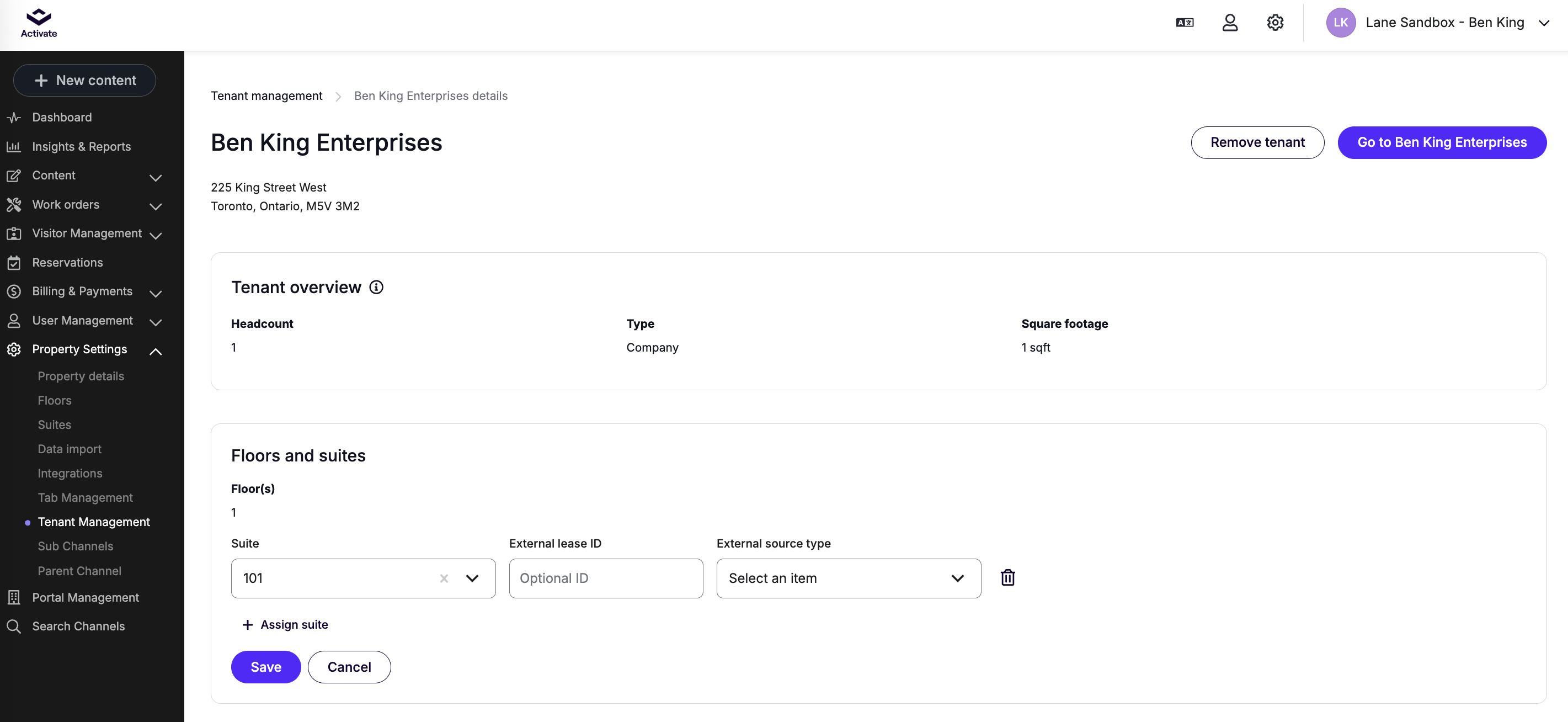1568x722 pixels.
Task: Select Tenant Management submenu item
Action: coord(94,522)
